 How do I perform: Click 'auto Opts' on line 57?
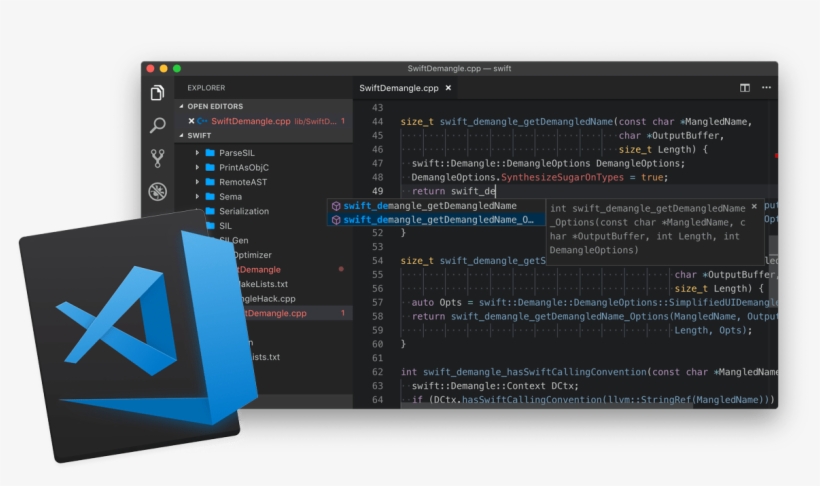437,303
